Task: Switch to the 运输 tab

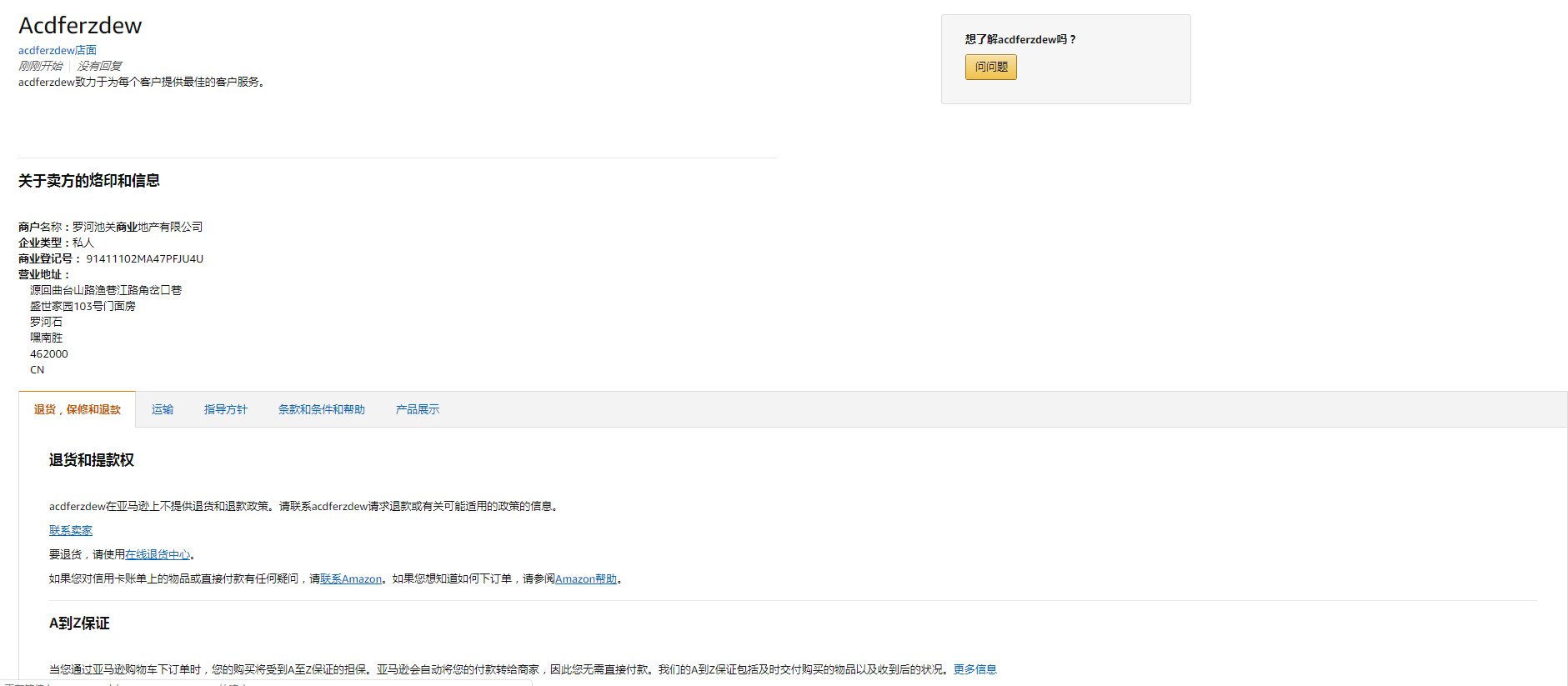Action: (163, 409)
